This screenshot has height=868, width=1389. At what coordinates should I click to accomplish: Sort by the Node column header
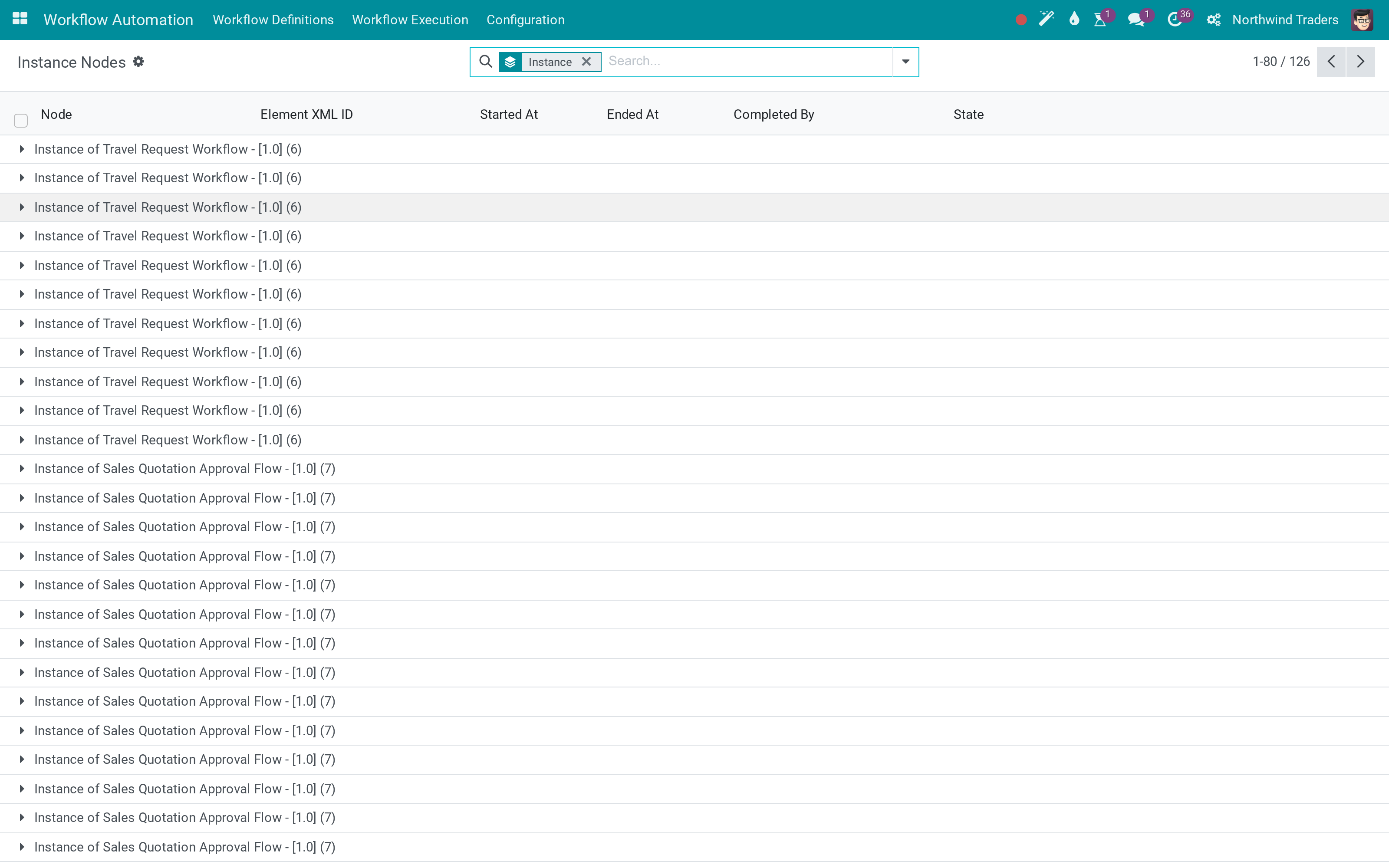[x=56, y=114]
